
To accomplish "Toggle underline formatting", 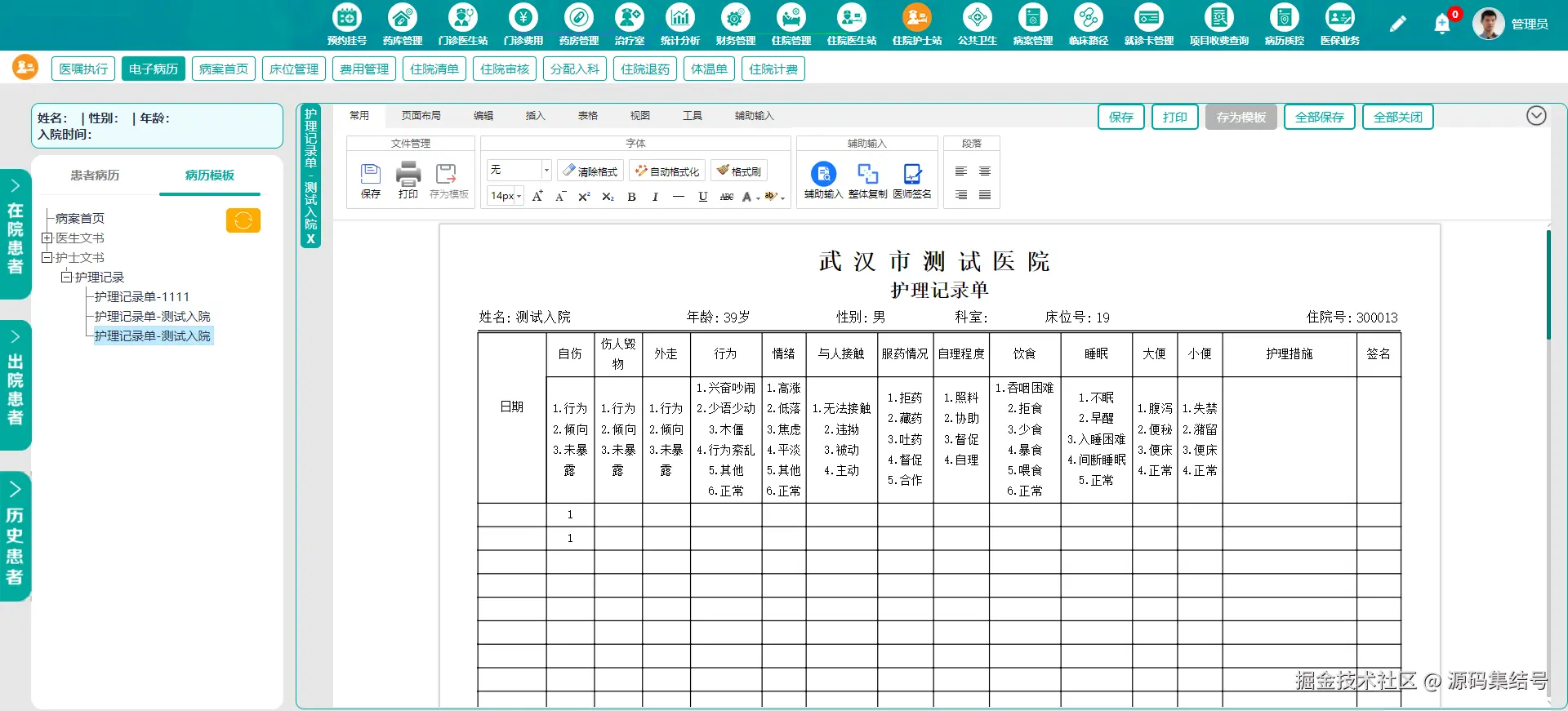I will [x=703, y=196].
